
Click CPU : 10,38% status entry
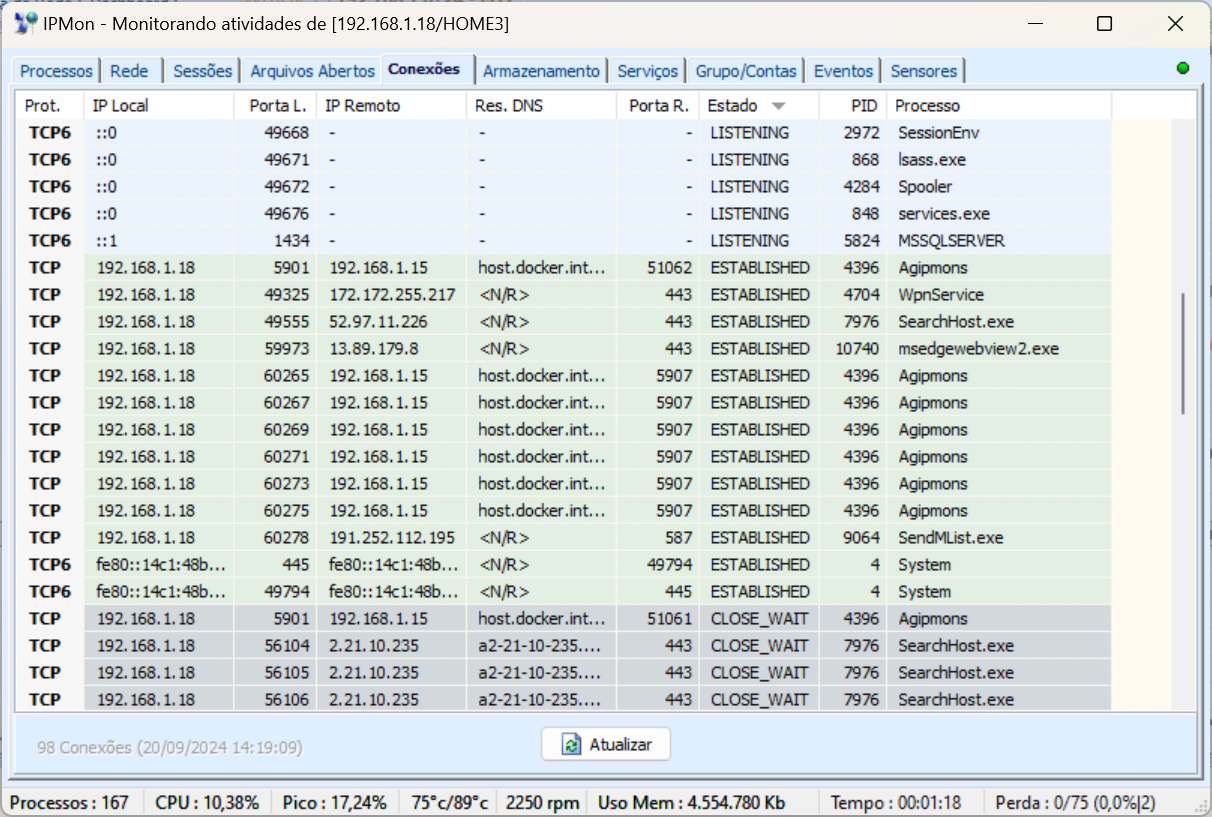pyautogui.click(x=207, y=802)
